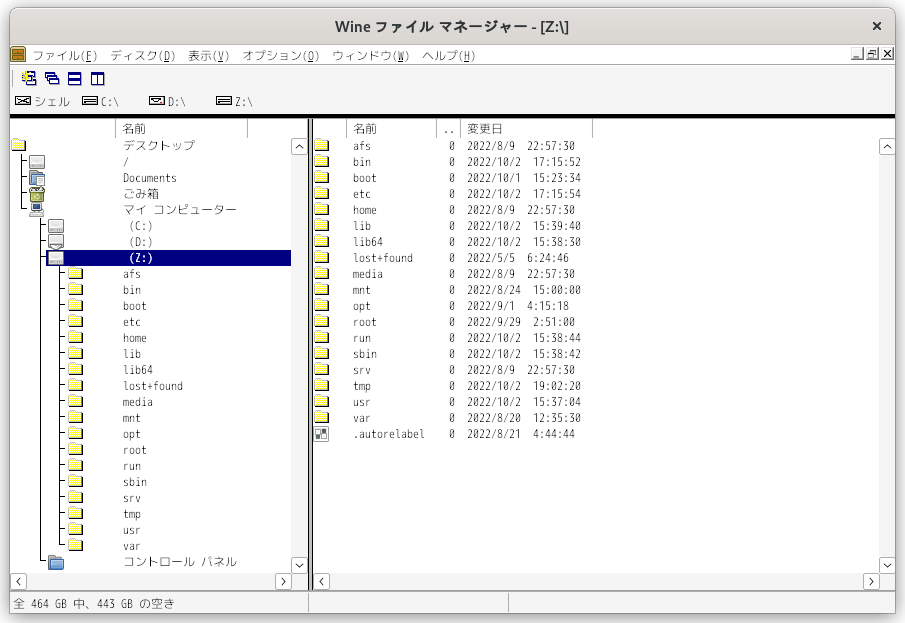The height and width of the screenshot is (623, 905).
Task: Select the (C:) drive in tree
Action: point(141,226)
